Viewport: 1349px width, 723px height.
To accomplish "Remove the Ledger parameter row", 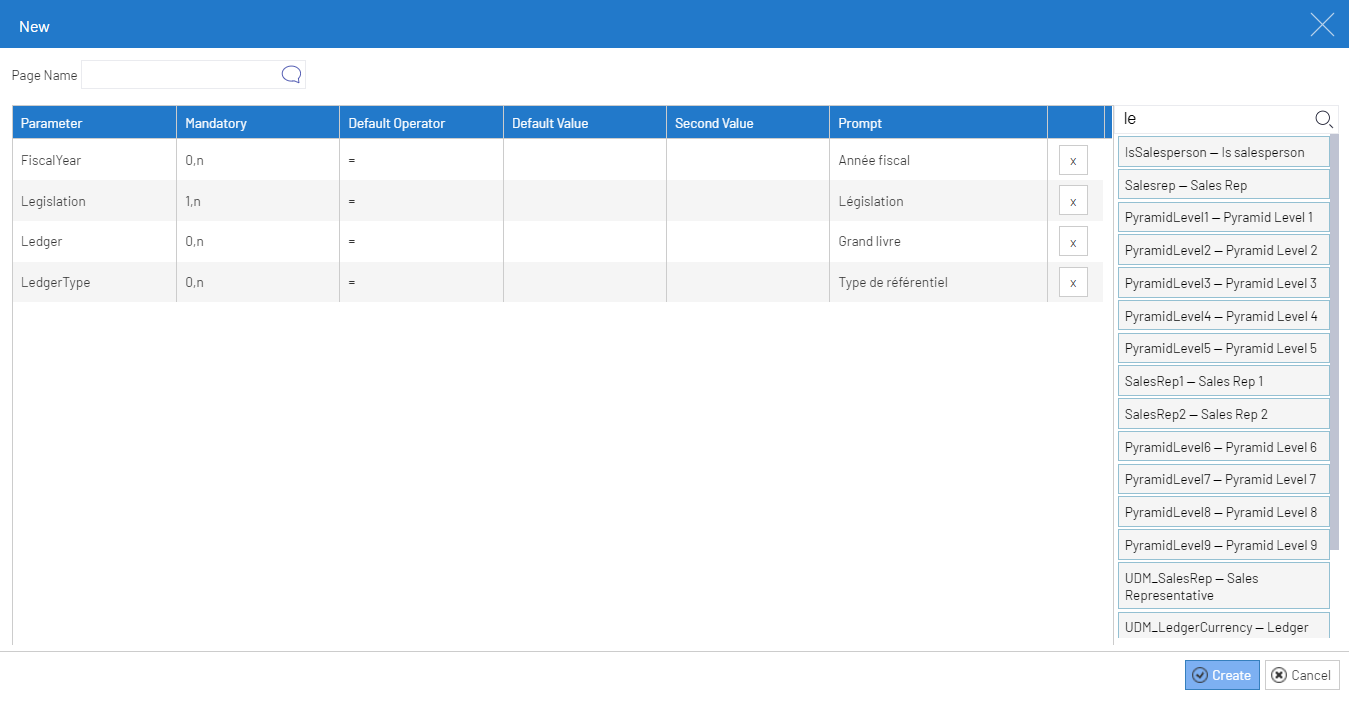I will [x=1073, y=241].
